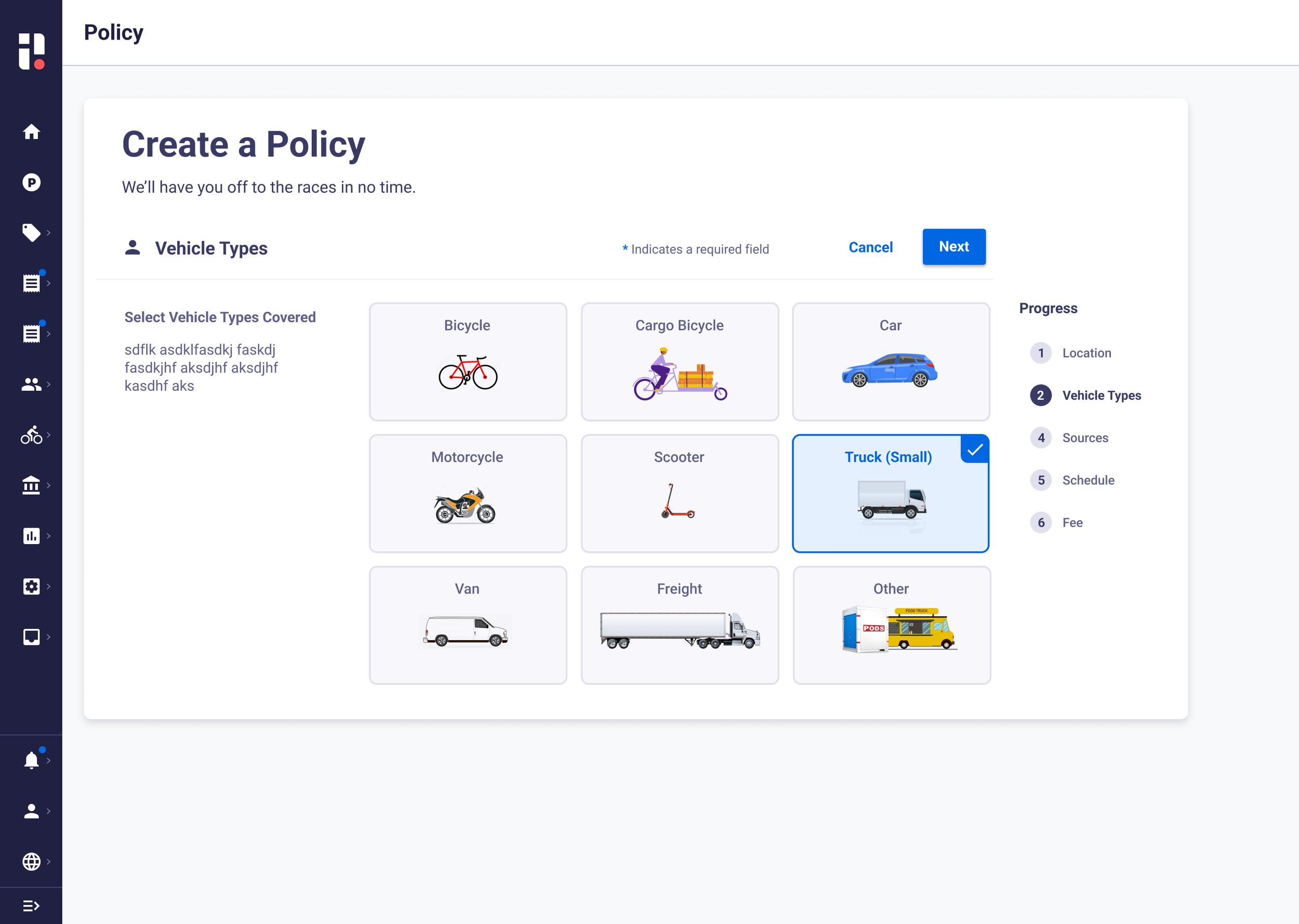Click the Next button
Image resolution: width=1299 pixels, height=924 pixels.
[x=954, y=247]
